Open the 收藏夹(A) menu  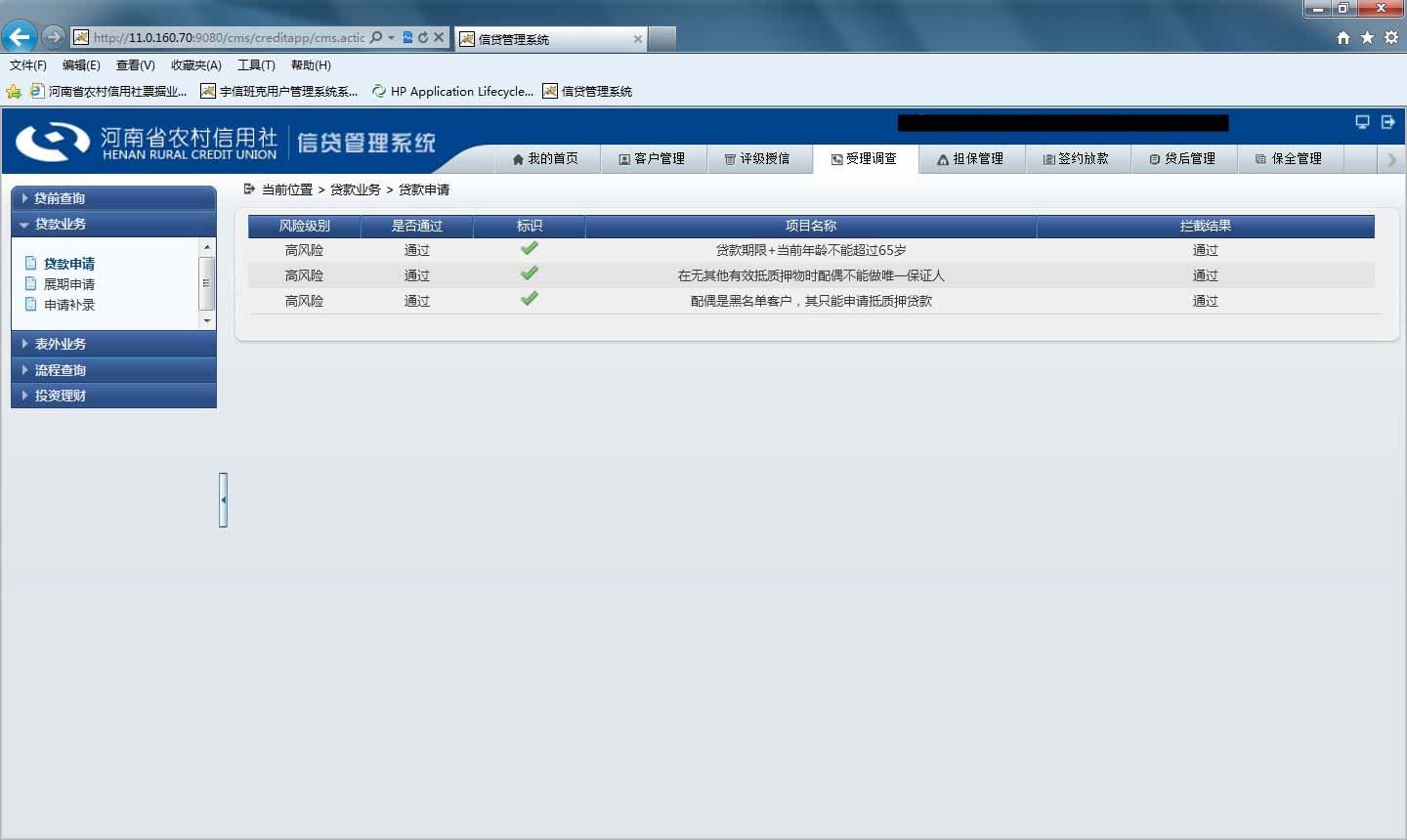[196, 65]
